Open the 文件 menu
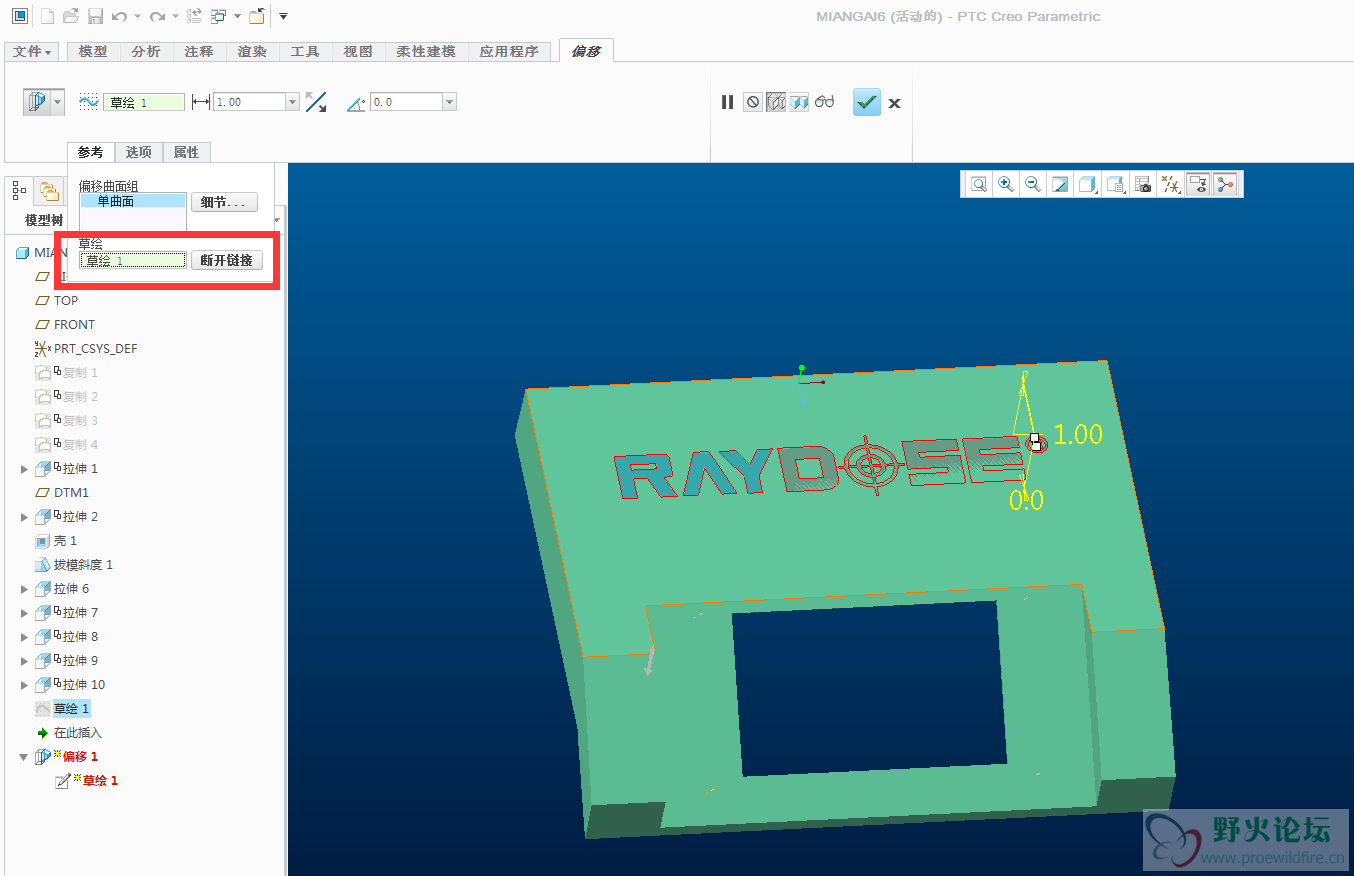The width and height of the screenshot is (1354, 876). tap(32, 51)
